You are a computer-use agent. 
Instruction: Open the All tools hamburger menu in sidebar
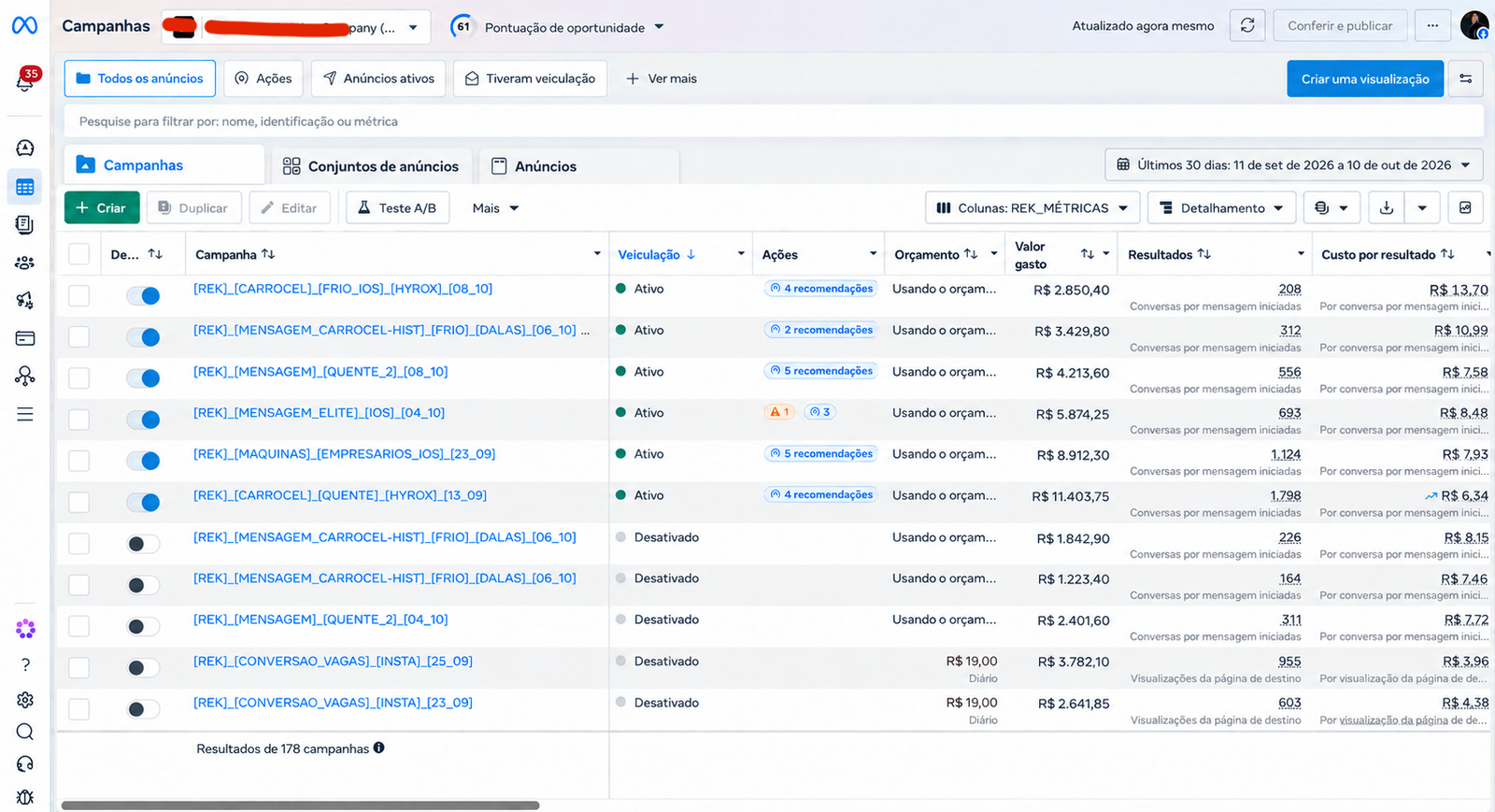[x=25, y=414]
